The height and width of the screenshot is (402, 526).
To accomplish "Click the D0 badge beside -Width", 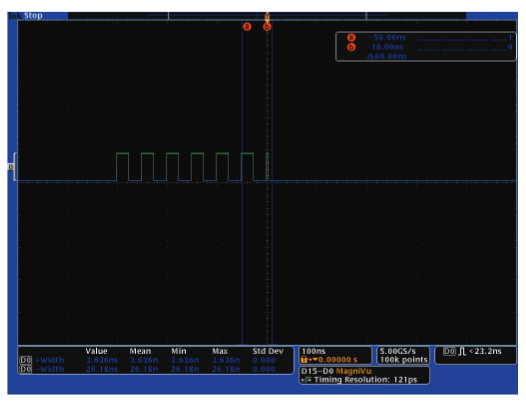I will pos(25,369).
